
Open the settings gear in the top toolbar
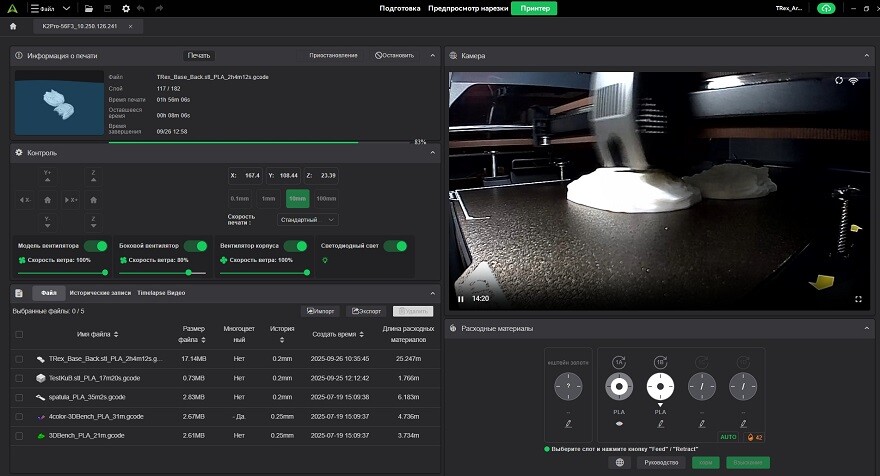click(126, 8)
